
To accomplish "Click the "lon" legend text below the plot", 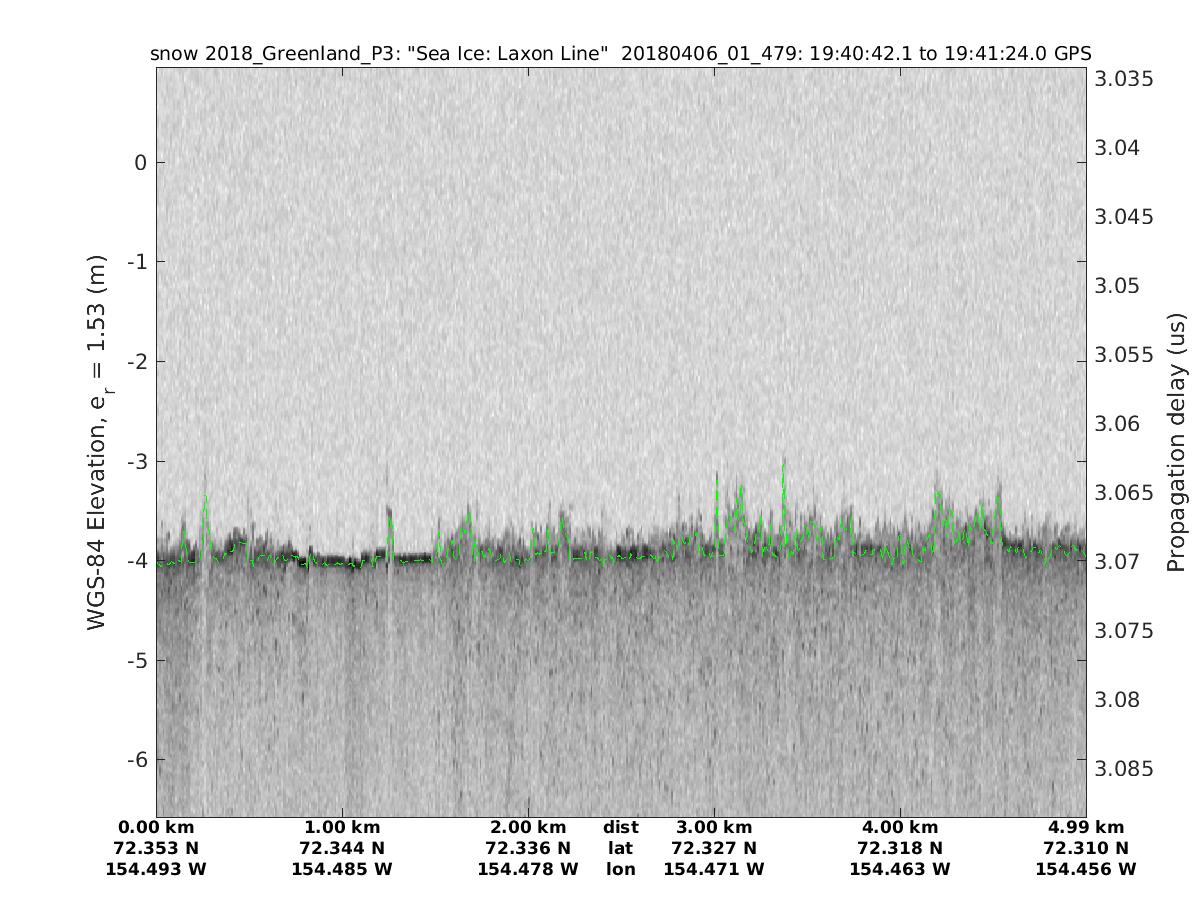I will click(620, 869).
